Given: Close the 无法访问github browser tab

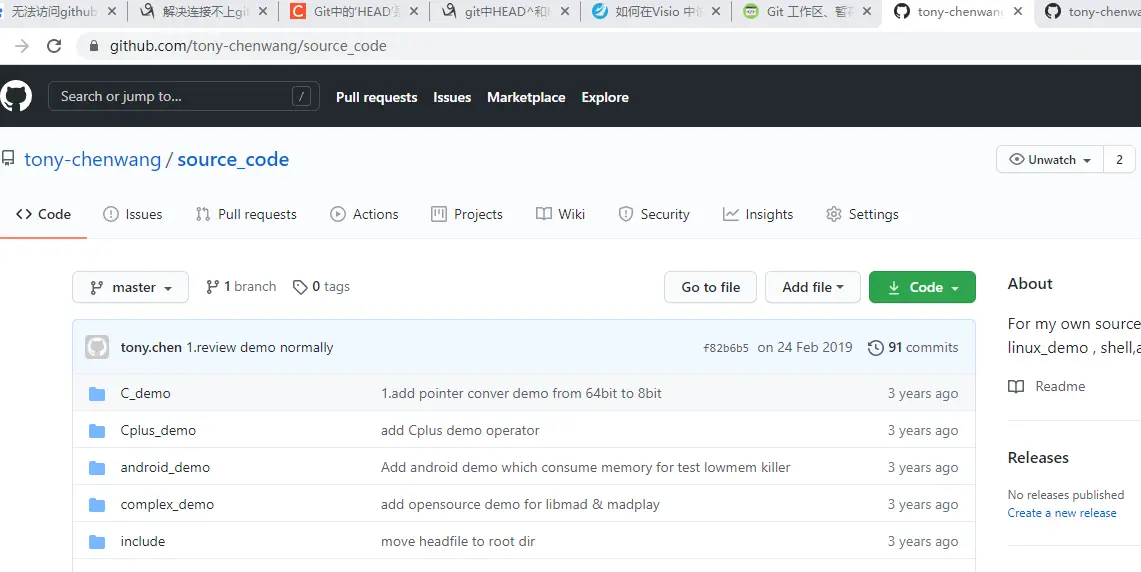Looking at the screenshot, I should click(x=111, y=12).
